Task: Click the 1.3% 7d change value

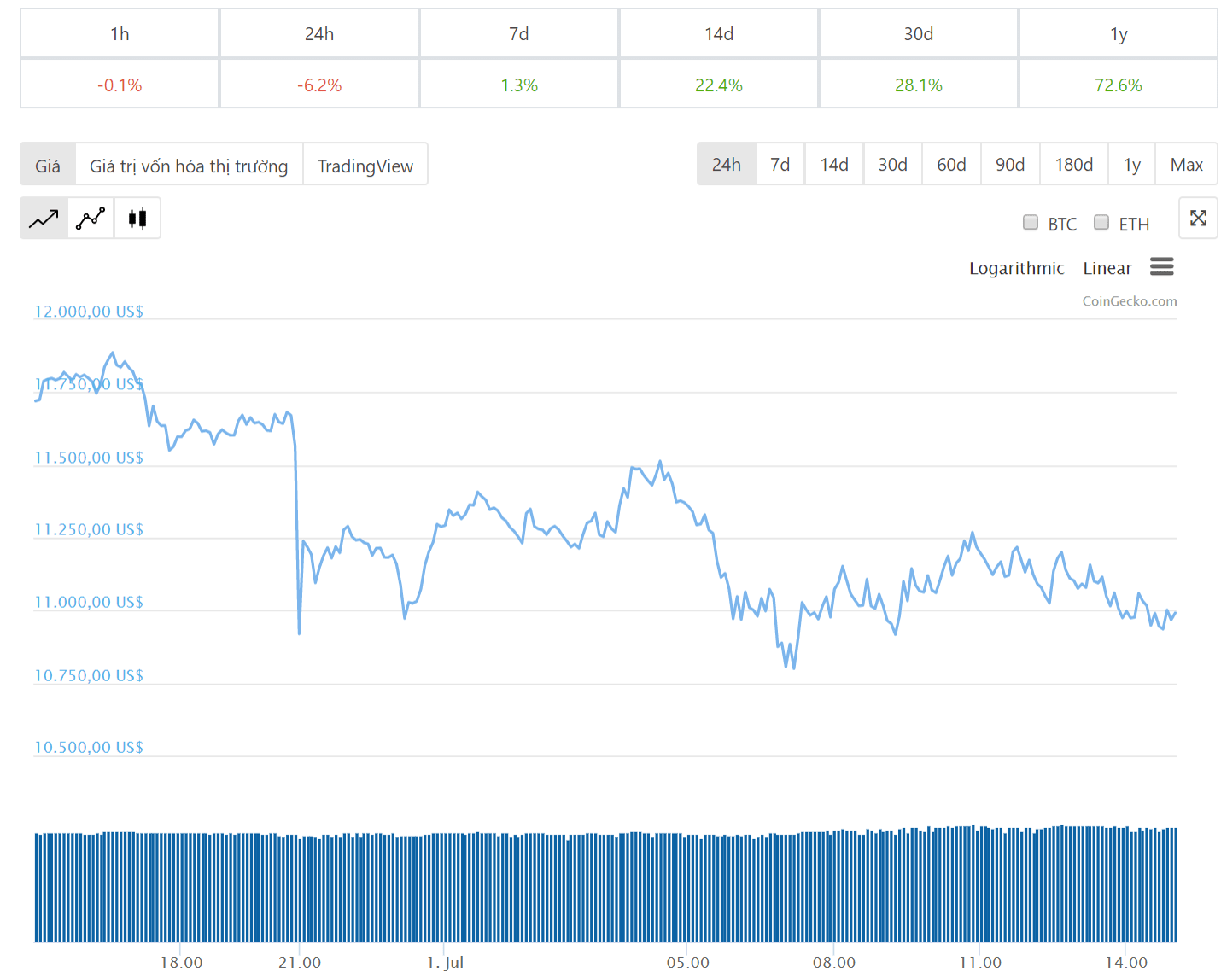Action: 519,85
